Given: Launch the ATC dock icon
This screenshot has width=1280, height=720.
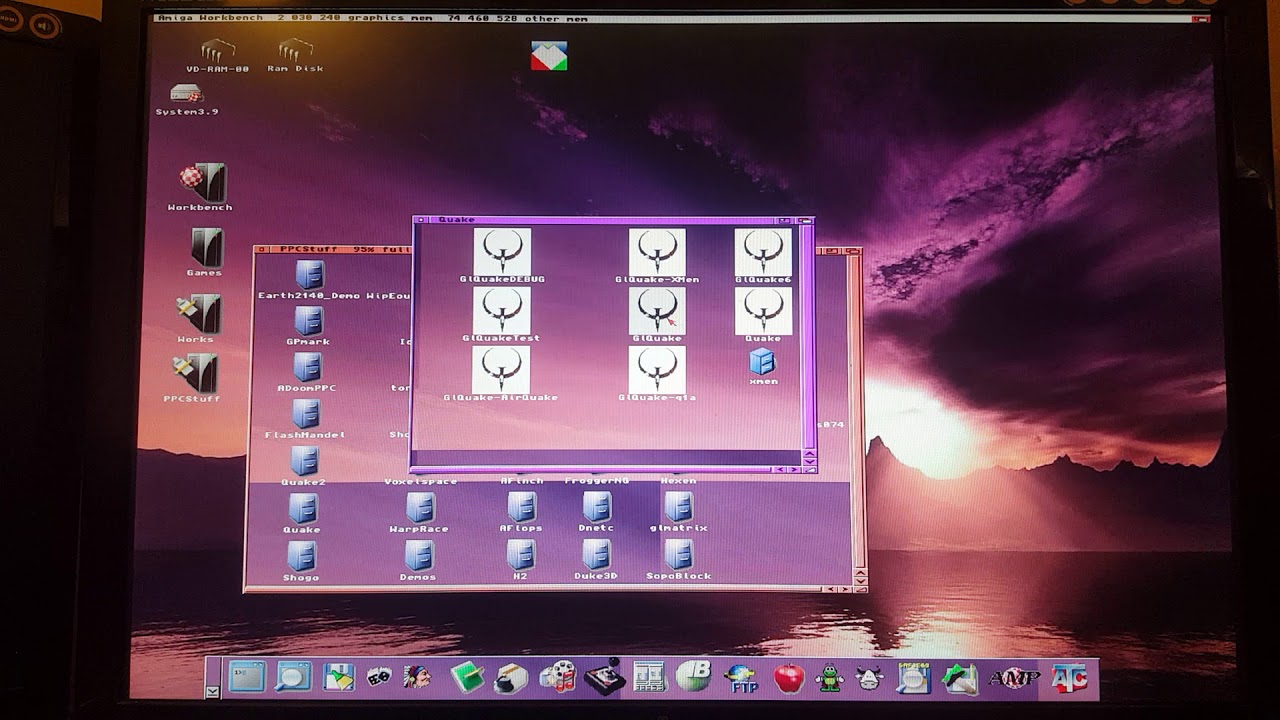Looking at the screenshot, I should tap(1069, 679).
